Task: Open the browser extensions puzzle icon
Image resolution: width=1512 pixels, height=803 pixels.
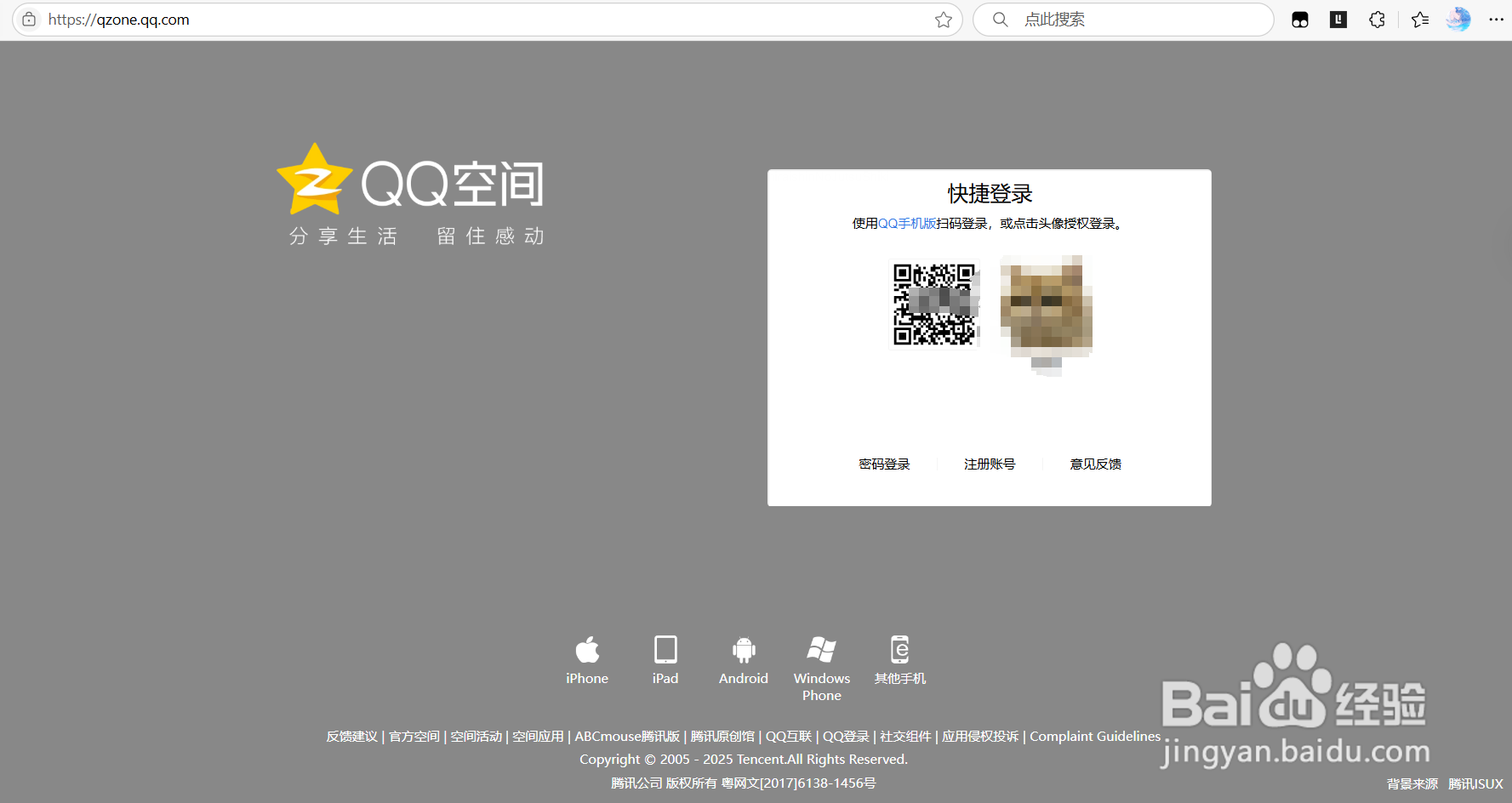Action: (x=1376, y=19)
